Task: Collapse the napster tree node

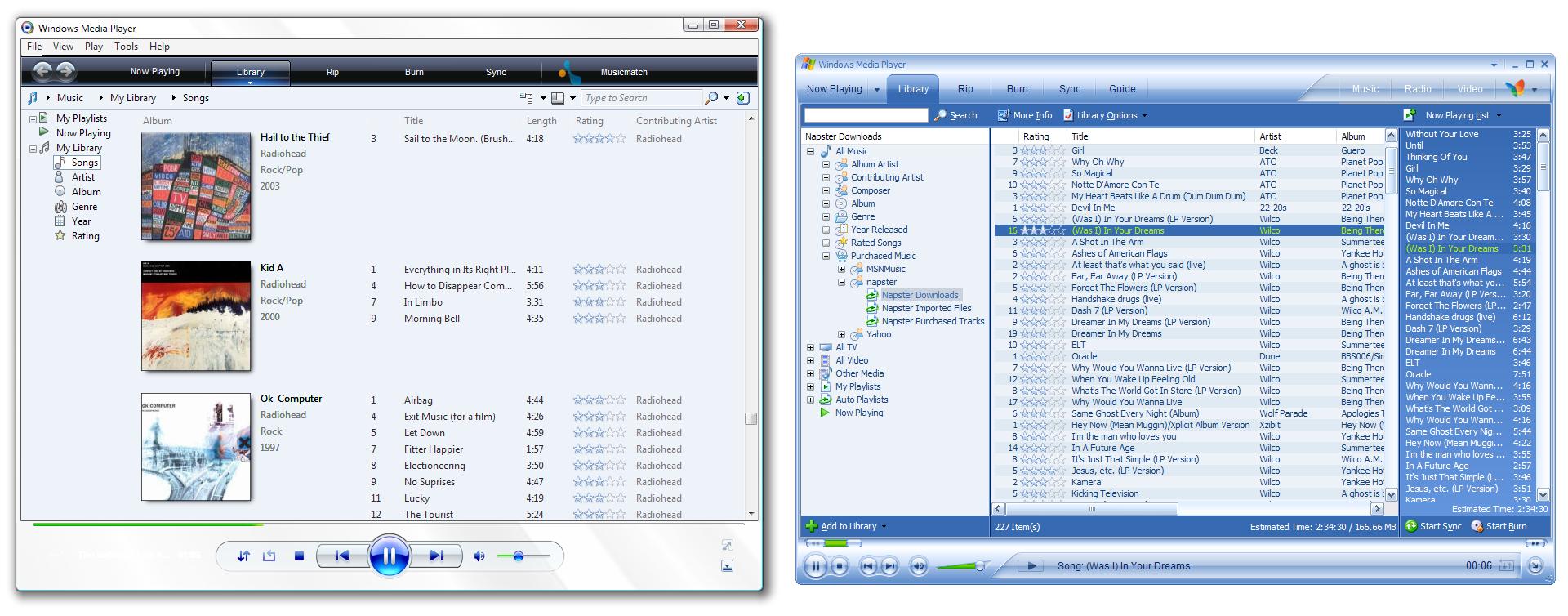Action: [841, 282]
